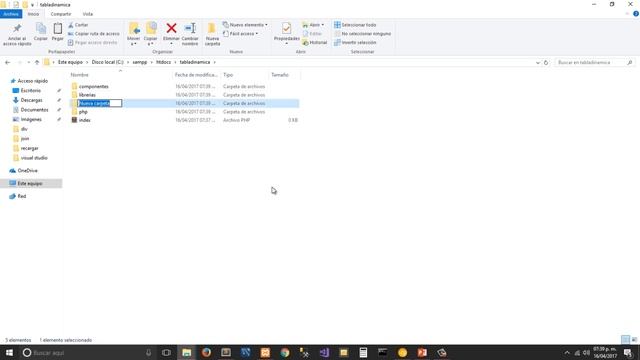Go up one folder level arrow
640x360 pixels.
37,62
